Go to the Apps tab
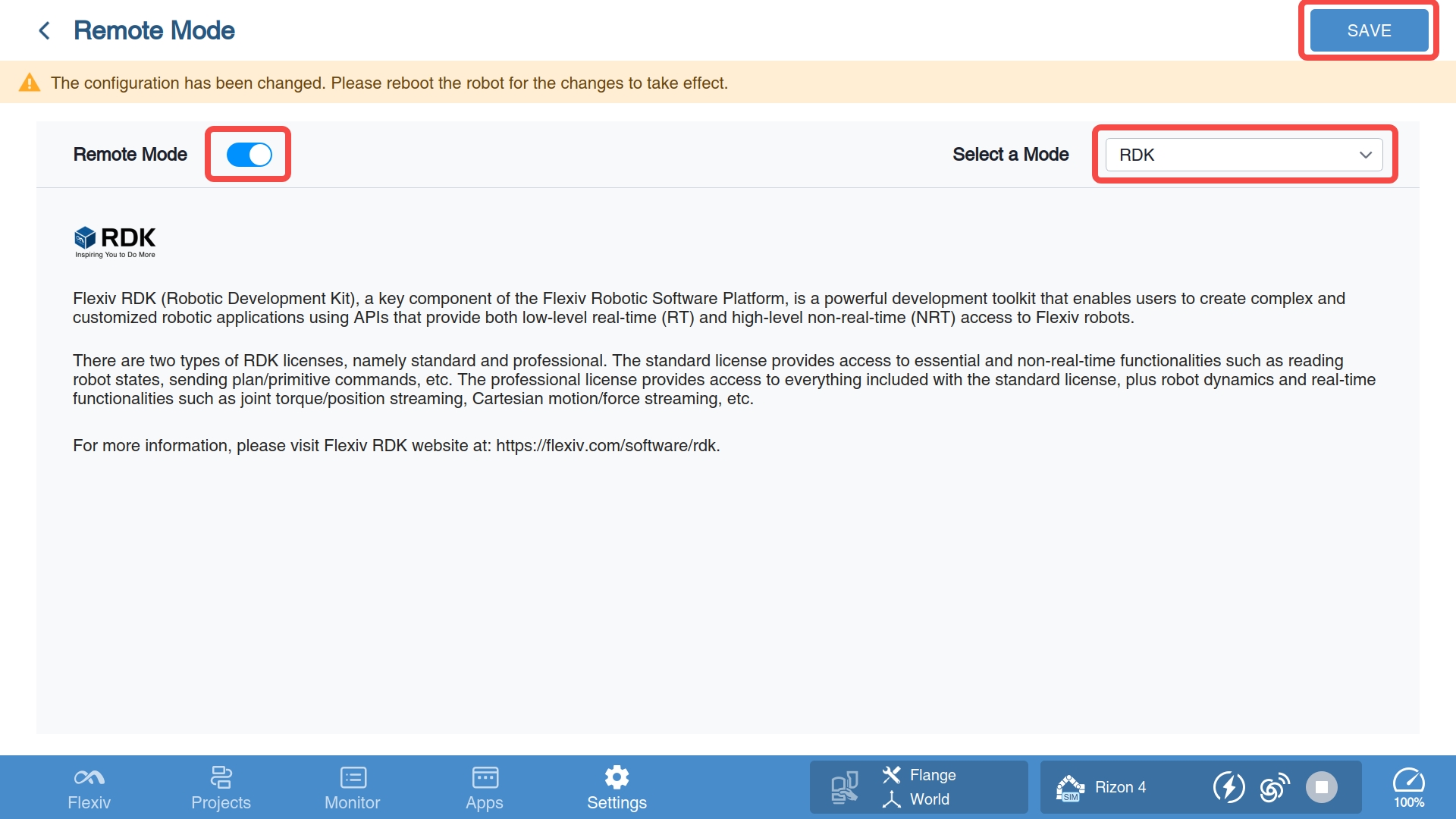 coord(485,788)
